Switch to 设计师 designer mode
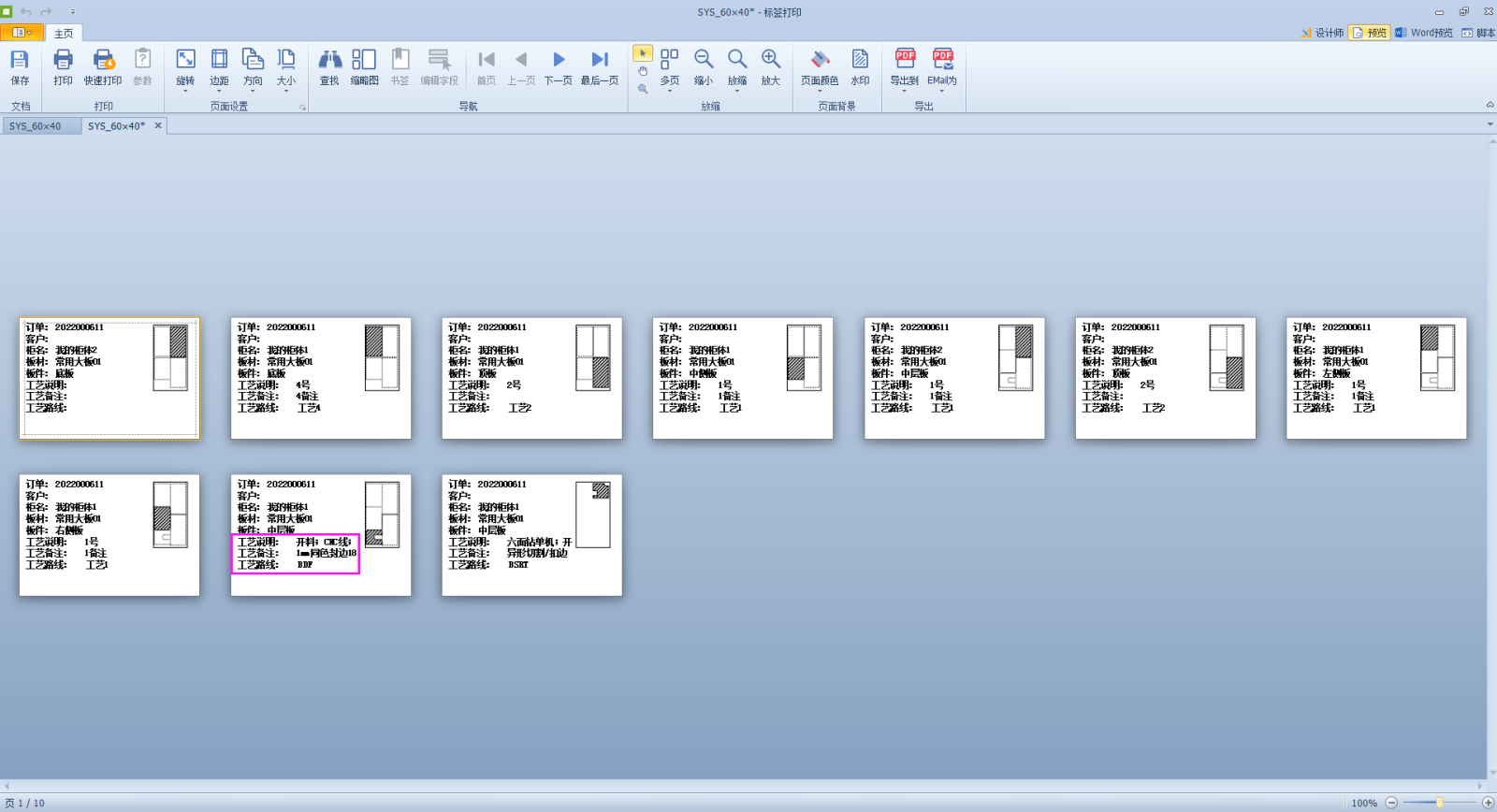 point(1322,33)
